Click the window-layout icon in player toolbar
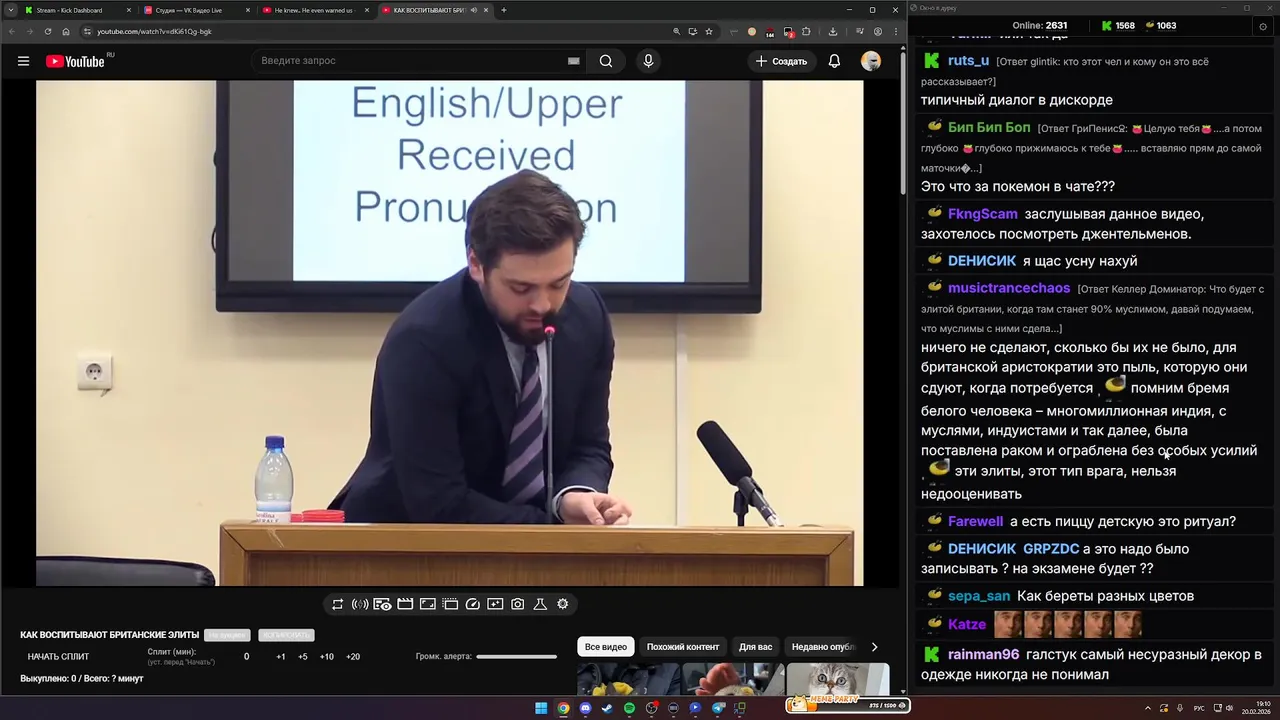 (x=450, y=604)
